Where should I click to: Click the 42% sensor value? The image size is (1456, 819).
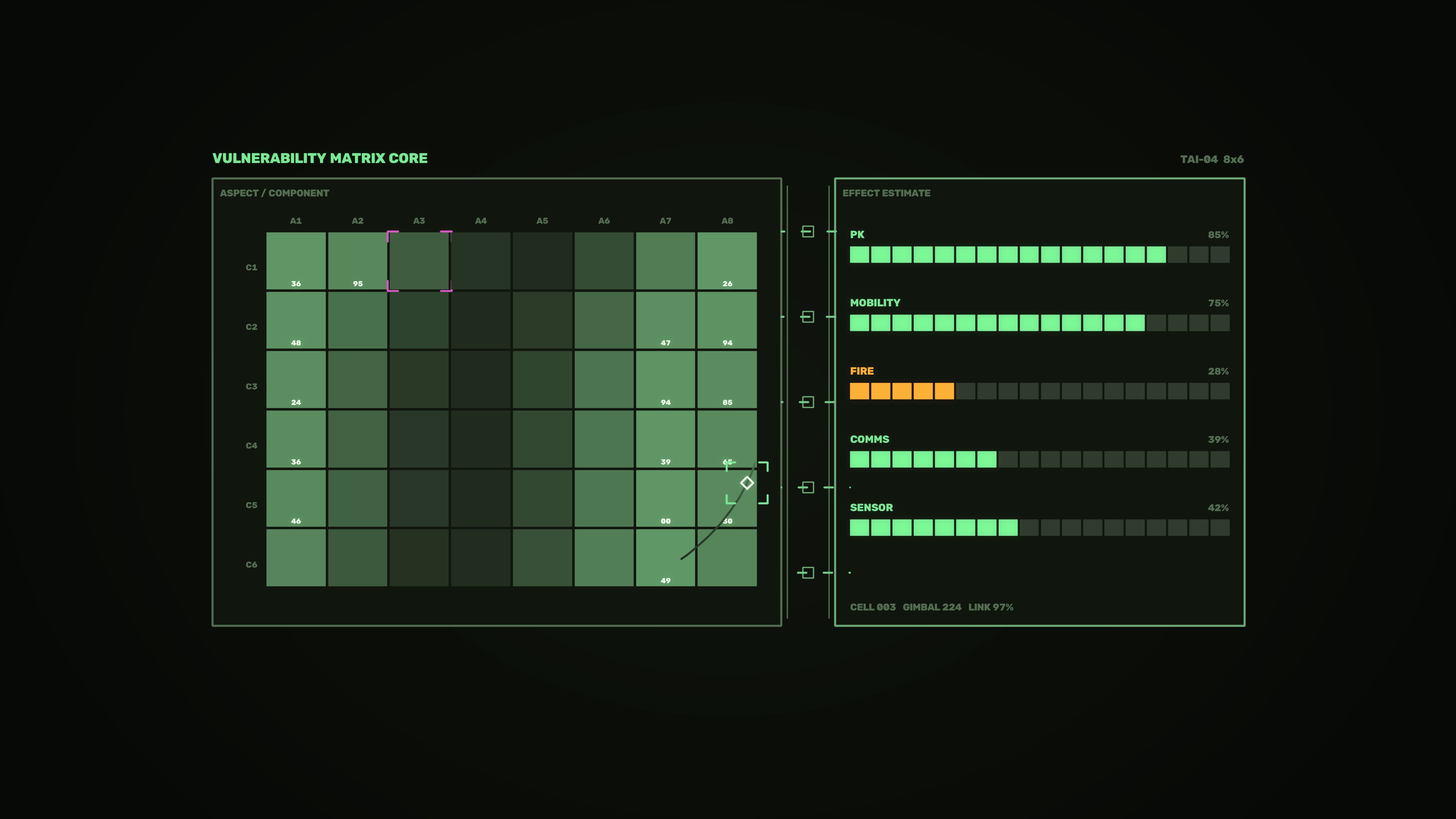[x=1218, y=508]
